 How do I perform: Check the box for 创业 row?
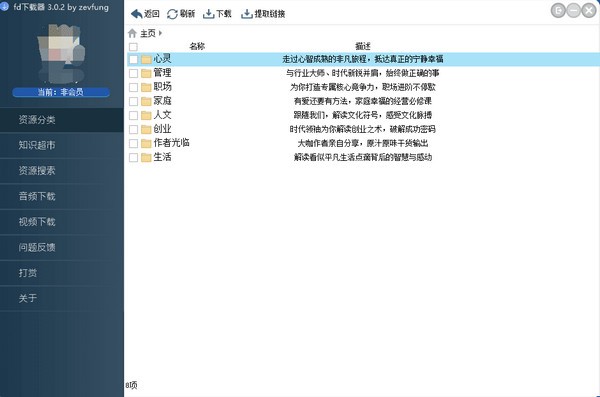pyautogui.click(x=133, y=129)
